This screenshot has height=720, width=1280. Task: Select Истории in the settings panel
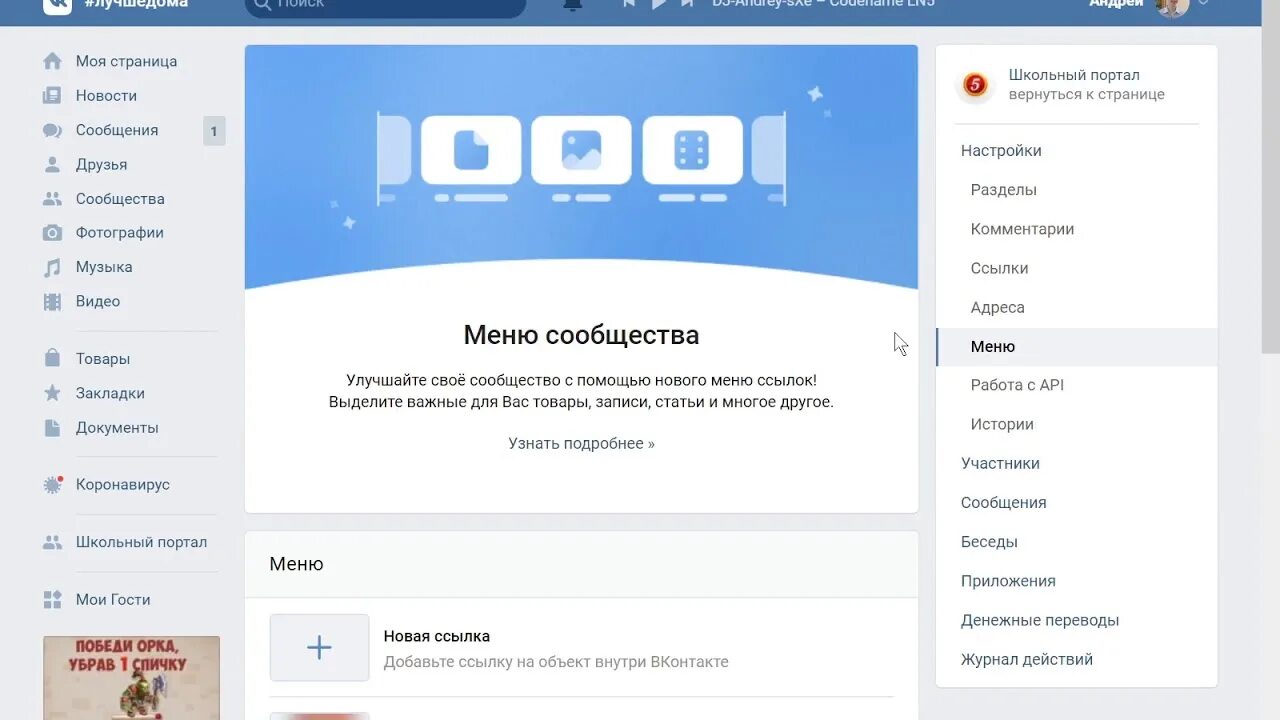click(1002, 425)
